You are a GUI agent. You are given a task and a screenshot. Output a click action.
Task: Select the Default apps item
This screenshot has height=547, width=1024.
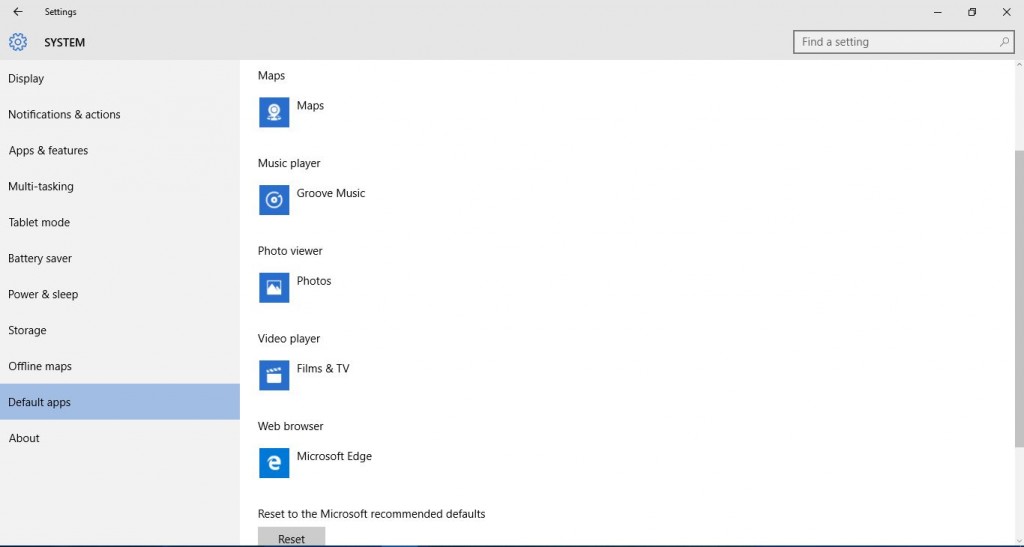point(120,402)
